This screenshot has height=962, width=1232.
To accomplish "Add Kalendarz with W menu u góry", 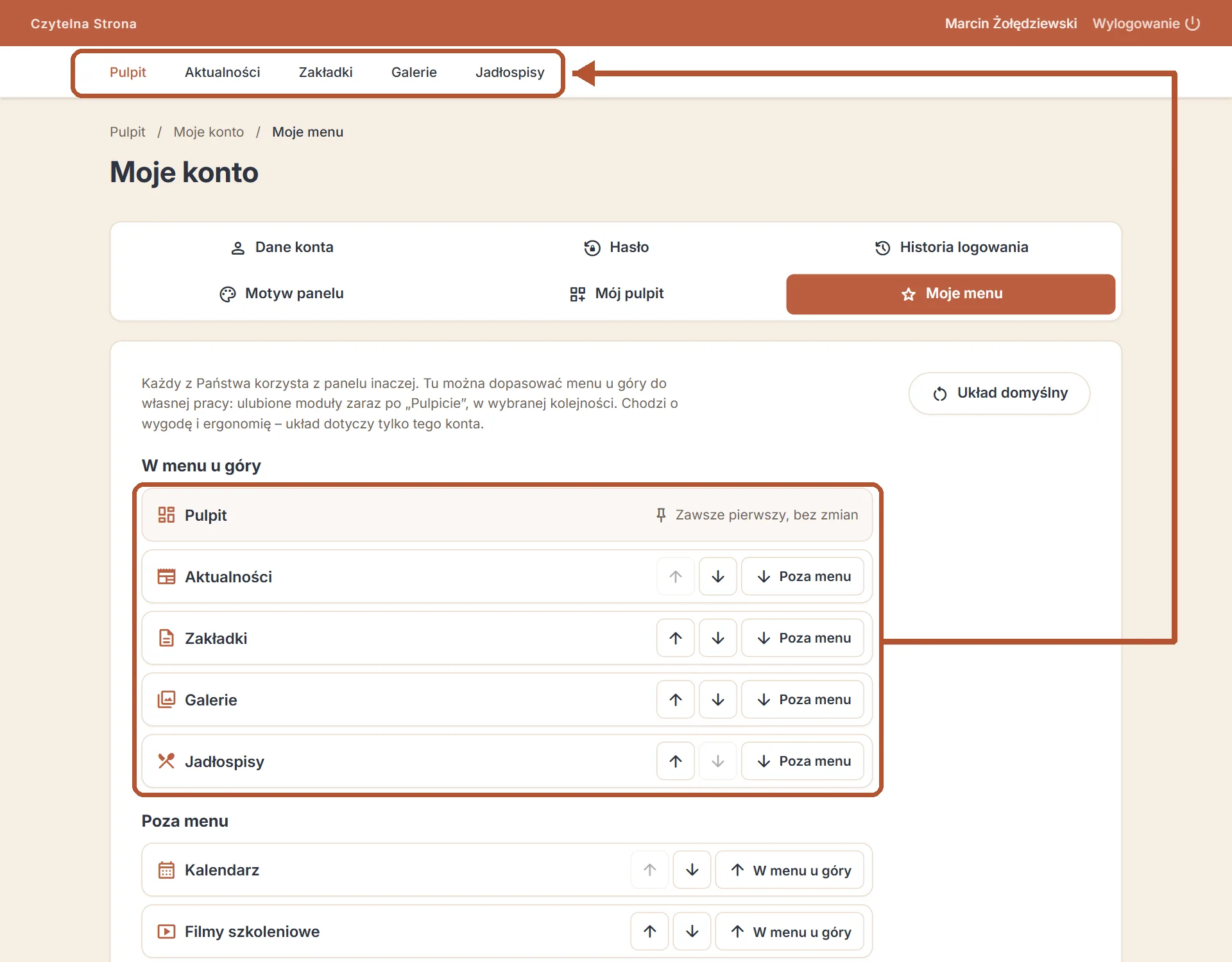I will point(790,870).
